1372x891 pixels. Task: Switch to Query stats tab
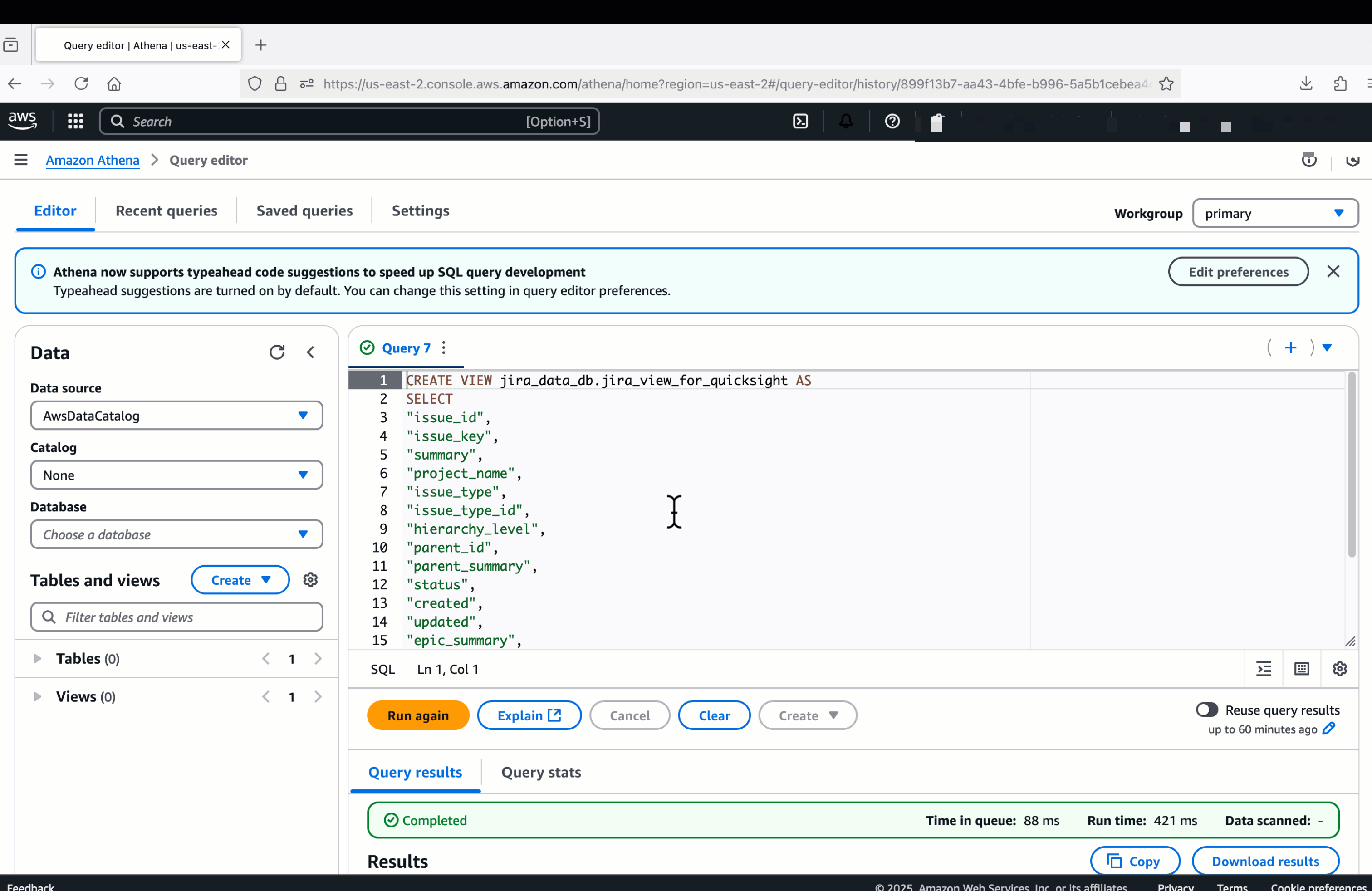tap(541, 772)
